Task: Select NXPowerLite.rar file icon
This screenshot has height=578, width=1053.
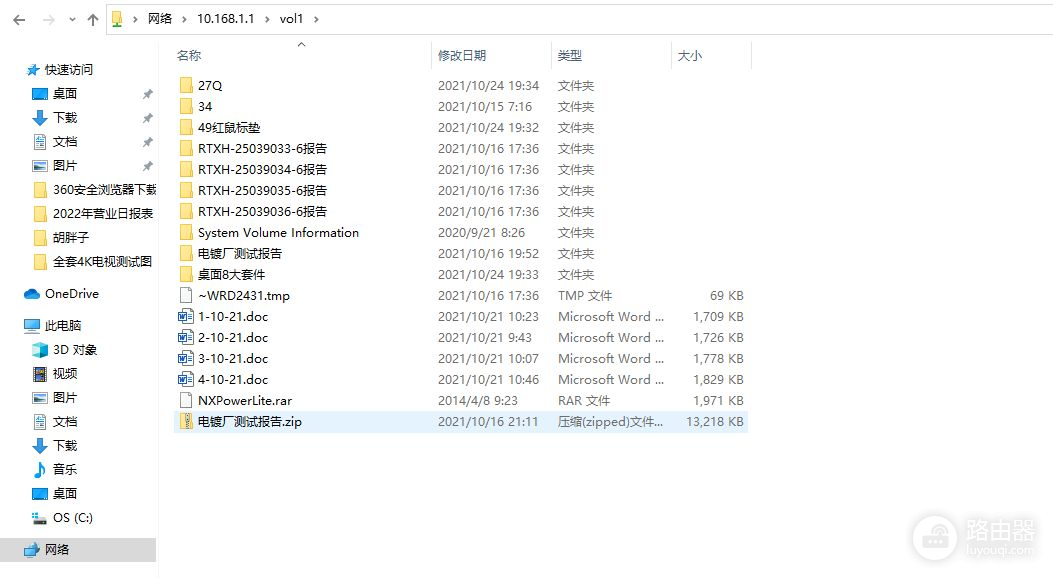Action: [186, 401]
